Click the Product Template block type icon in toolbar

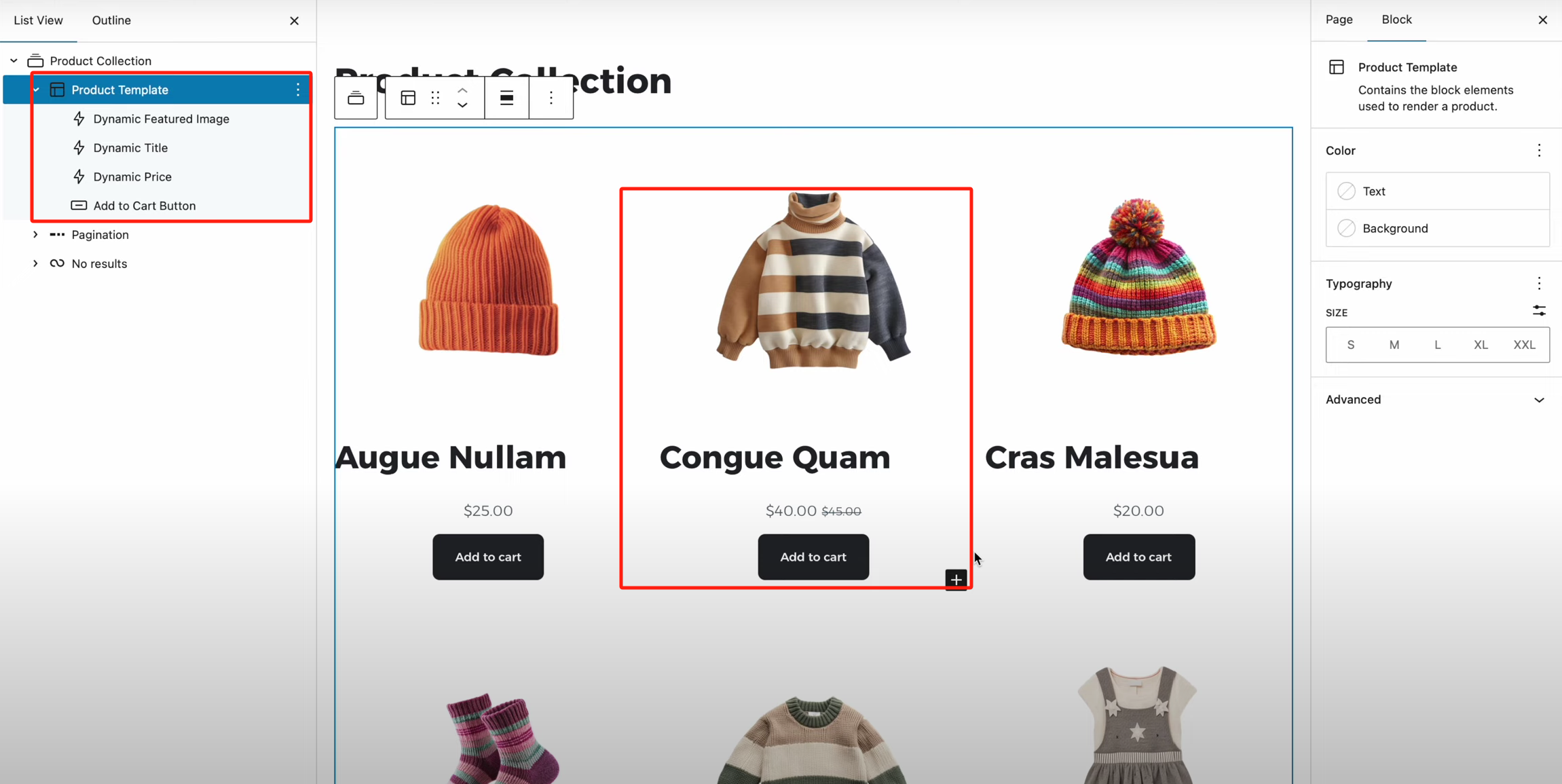pyautogui.click(x=408, y=98)
